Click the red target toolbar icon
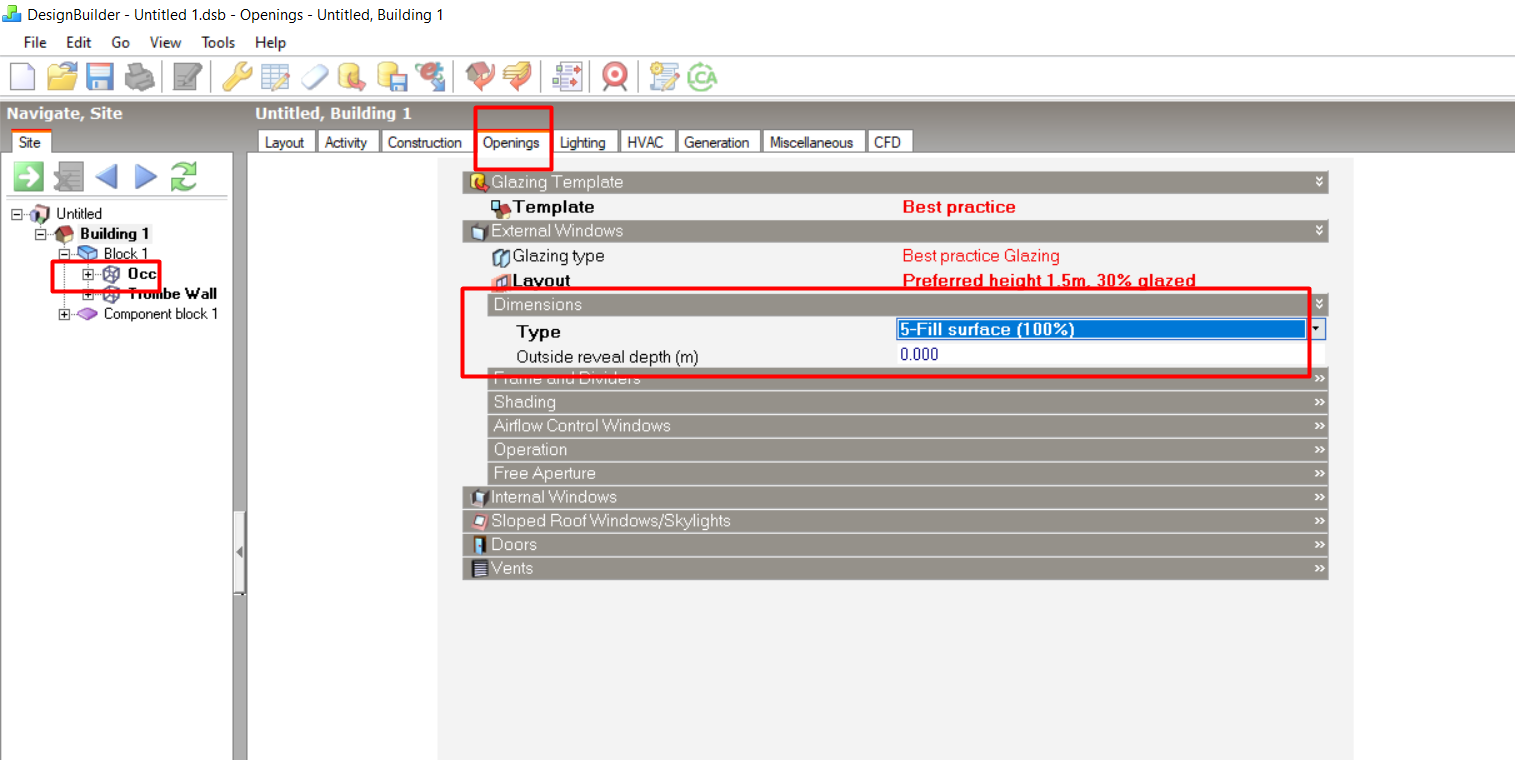1515x760 pixels. click(614, 76)
